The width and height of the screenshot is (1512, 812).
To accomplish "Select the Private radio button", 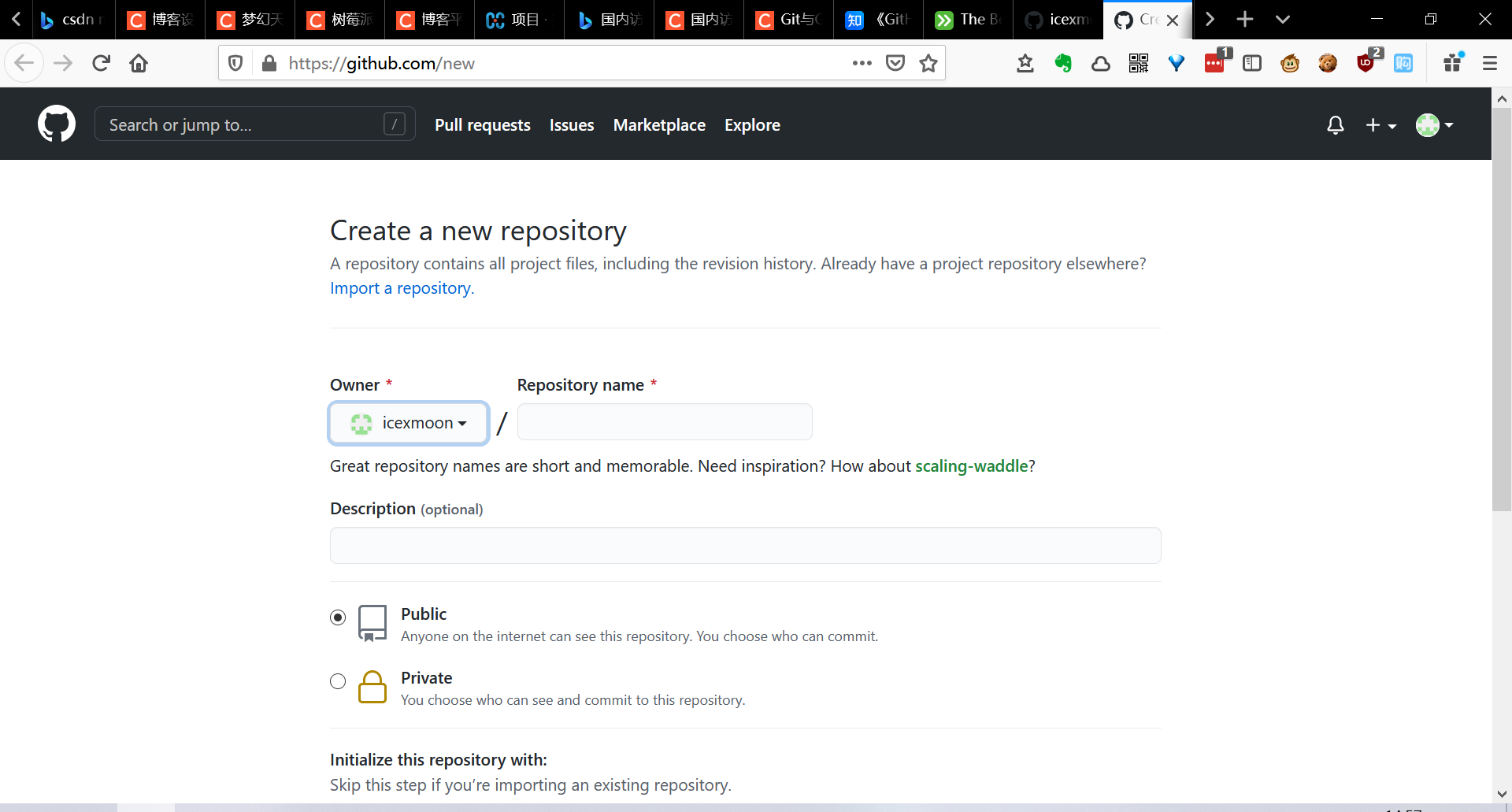I will pos(338,681).
